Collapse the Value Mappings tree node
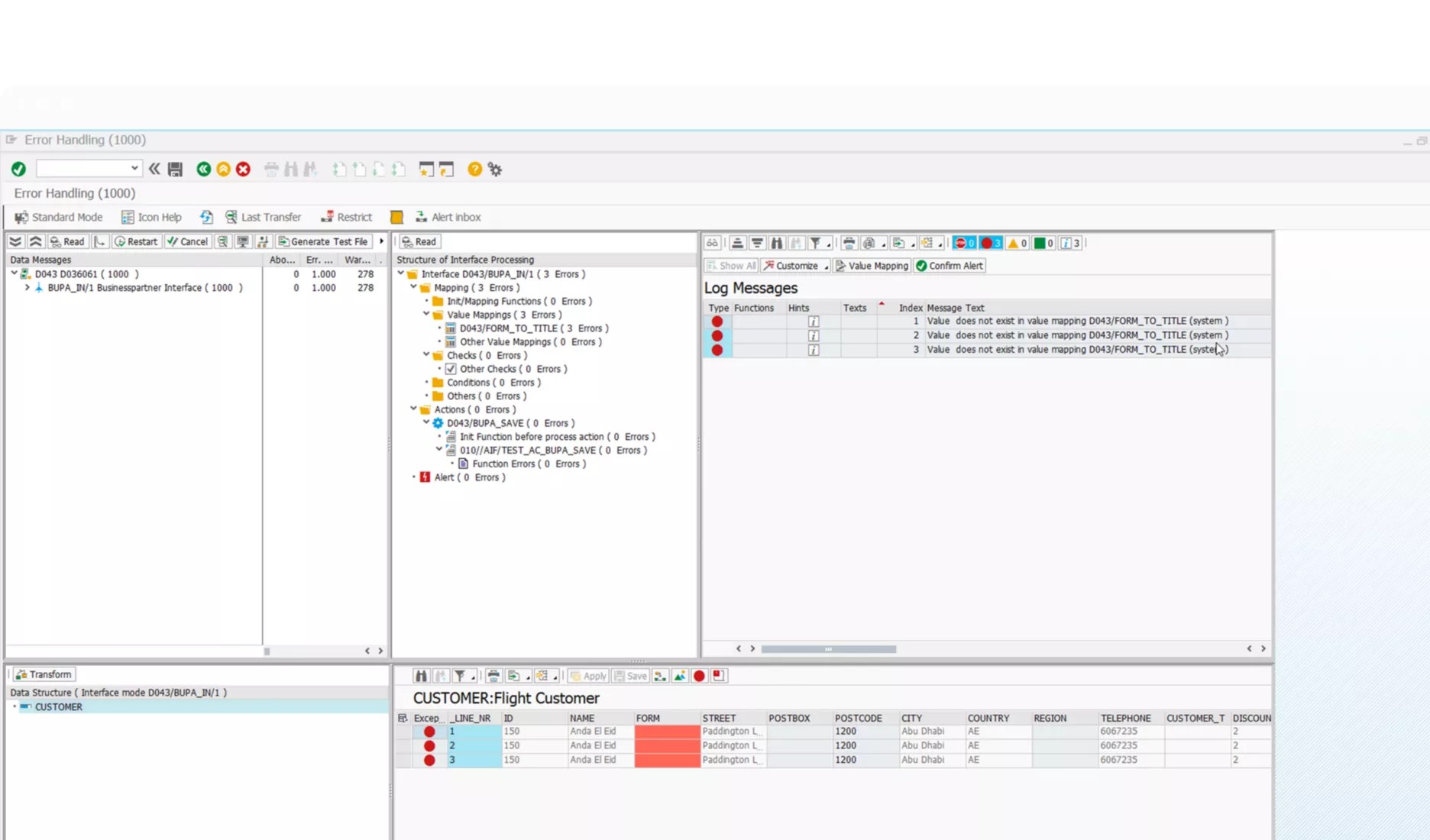The image size is (1430, 840). tap(426, 315)
